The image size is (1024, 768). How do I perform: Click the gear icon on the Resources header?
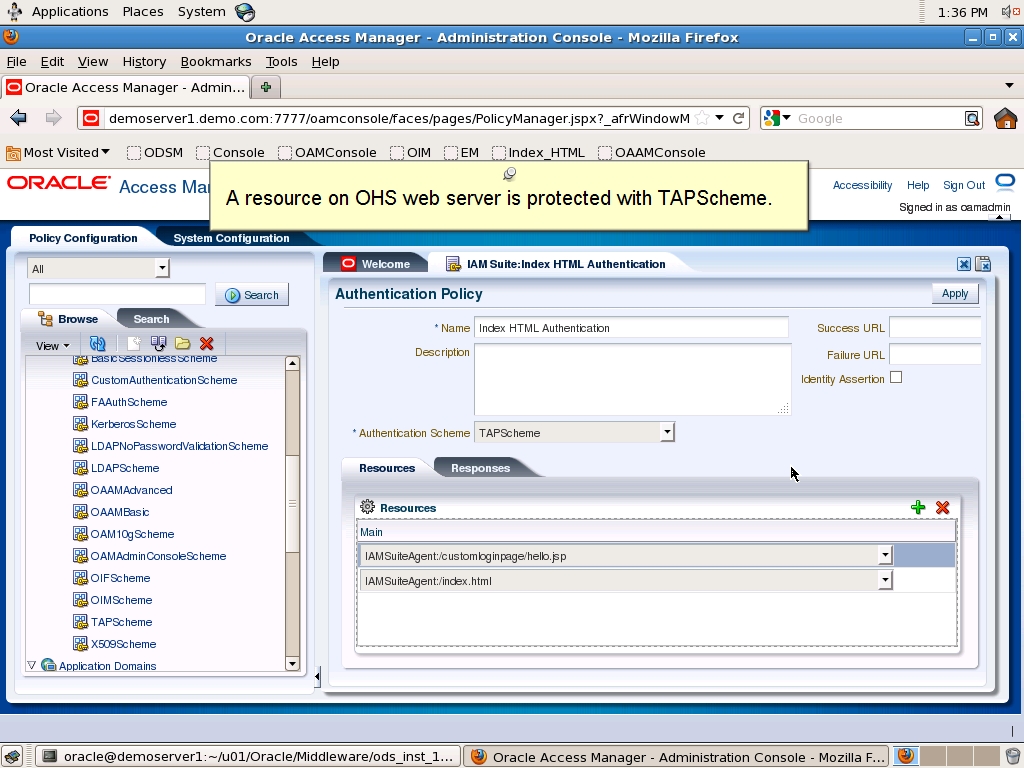point(366,507)
